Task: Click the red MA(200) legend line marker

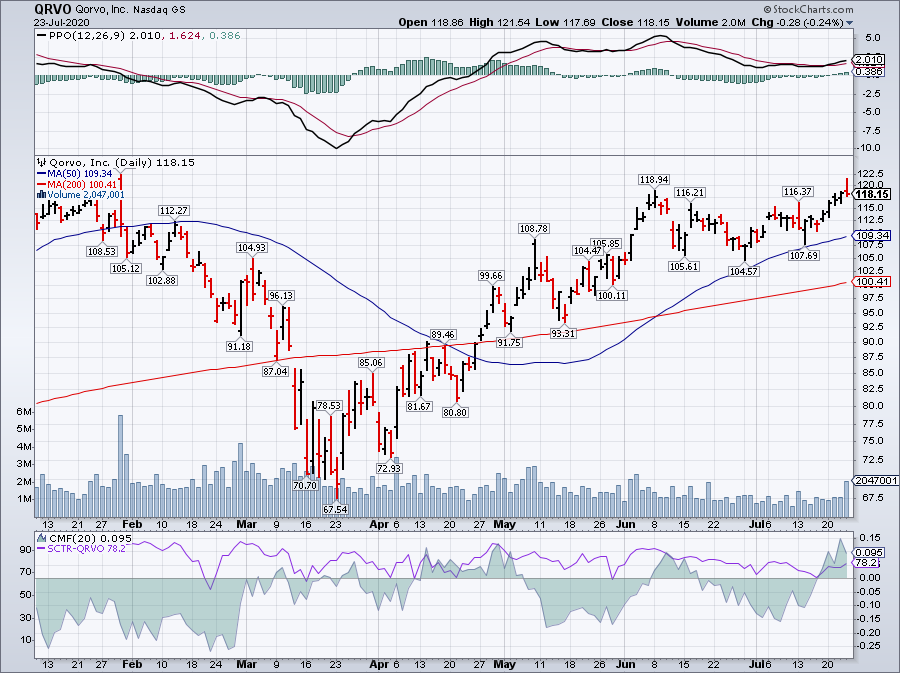Action: click(41, 184)
